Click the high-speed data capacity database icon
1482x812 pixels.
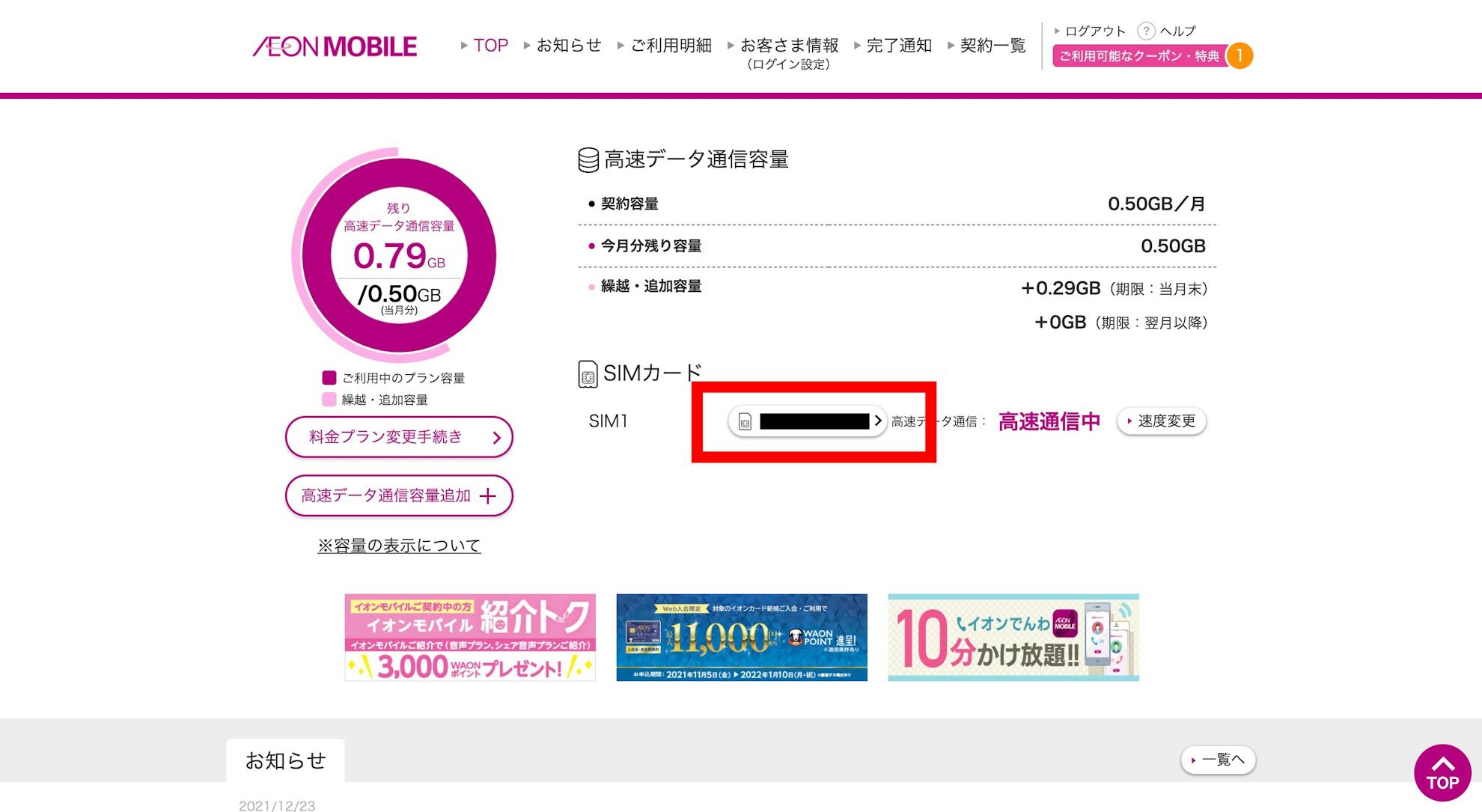pyautogui.click(x=588, y=159)
